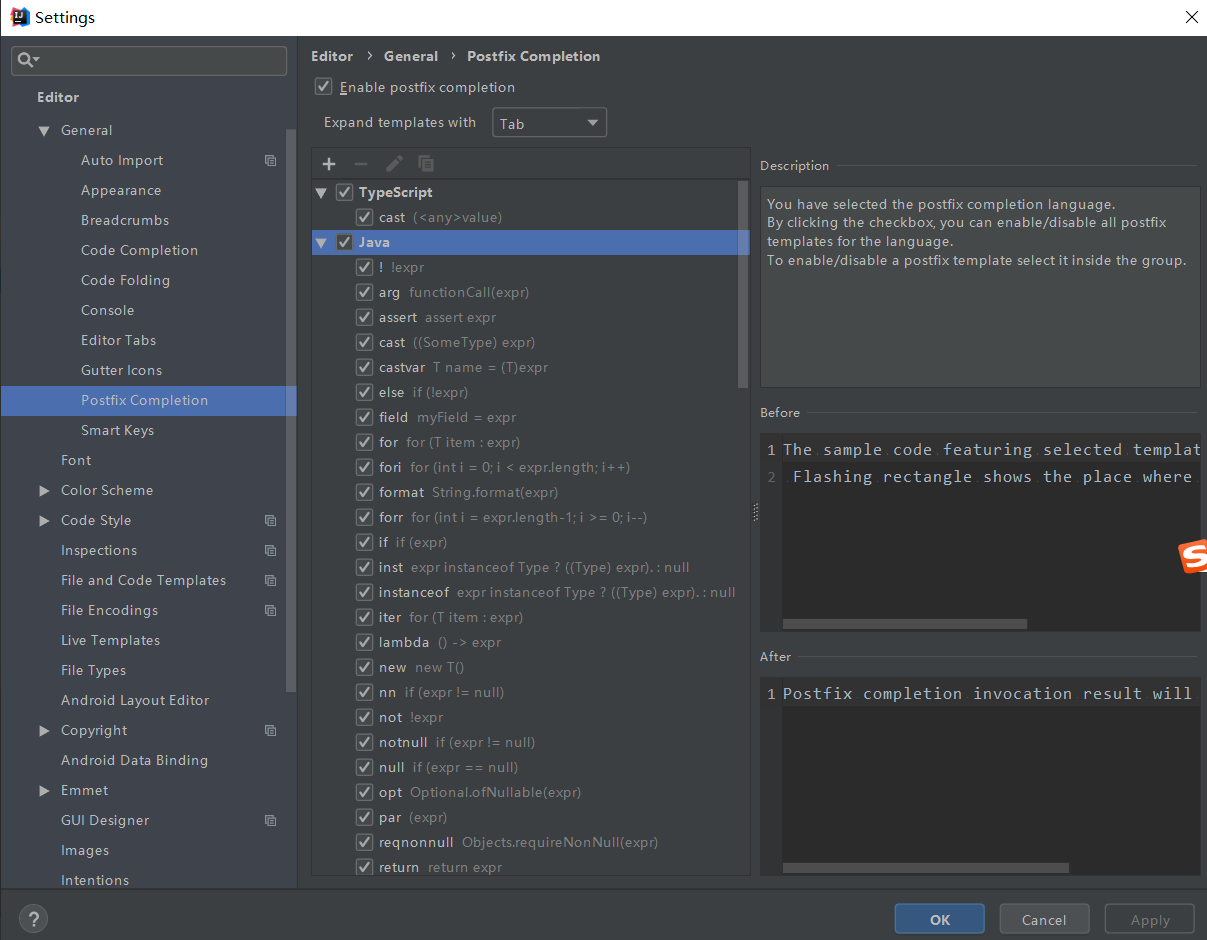Open the Expand templates with Tab dropdown

click(x=549, y=123)
